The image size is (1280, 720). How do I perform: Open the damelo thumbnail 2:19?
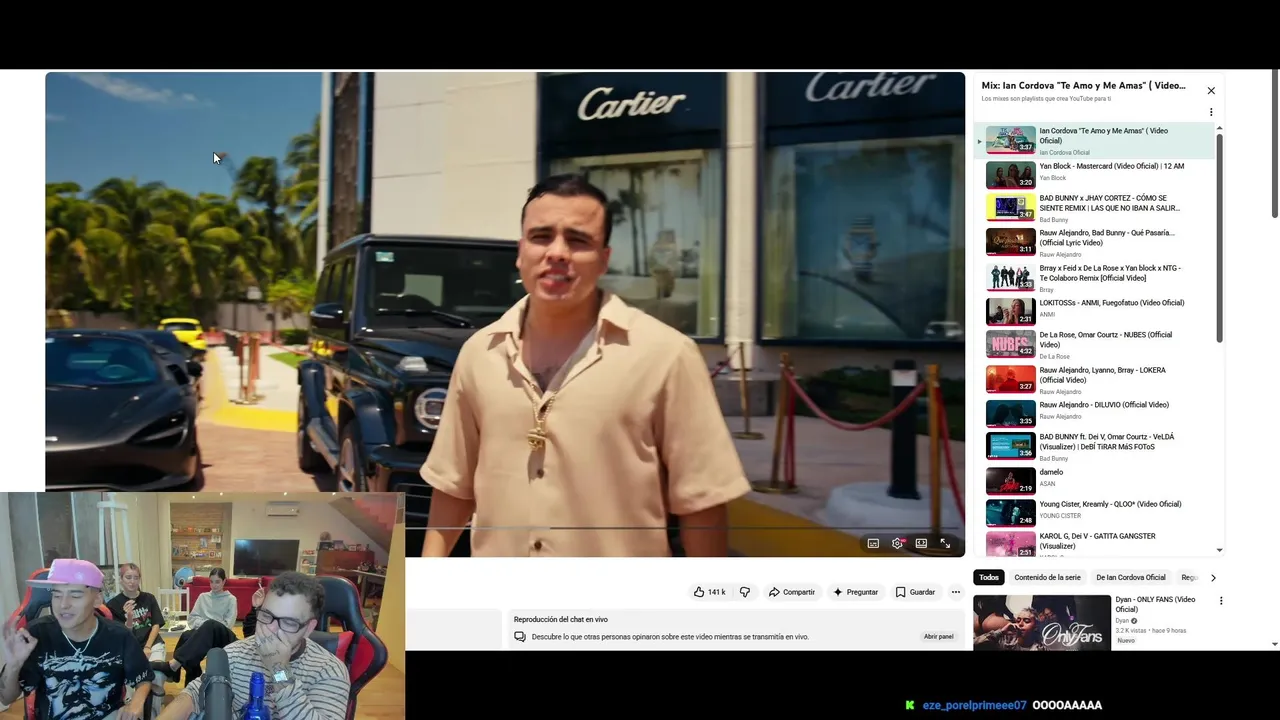[1011, 481]
